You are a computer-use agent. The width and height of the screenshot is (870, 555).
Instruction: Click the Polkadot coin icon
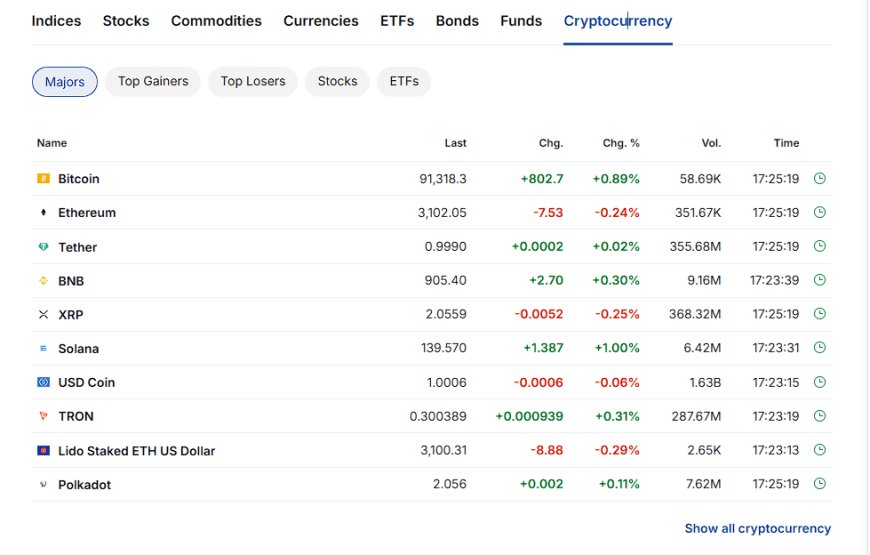43,484
